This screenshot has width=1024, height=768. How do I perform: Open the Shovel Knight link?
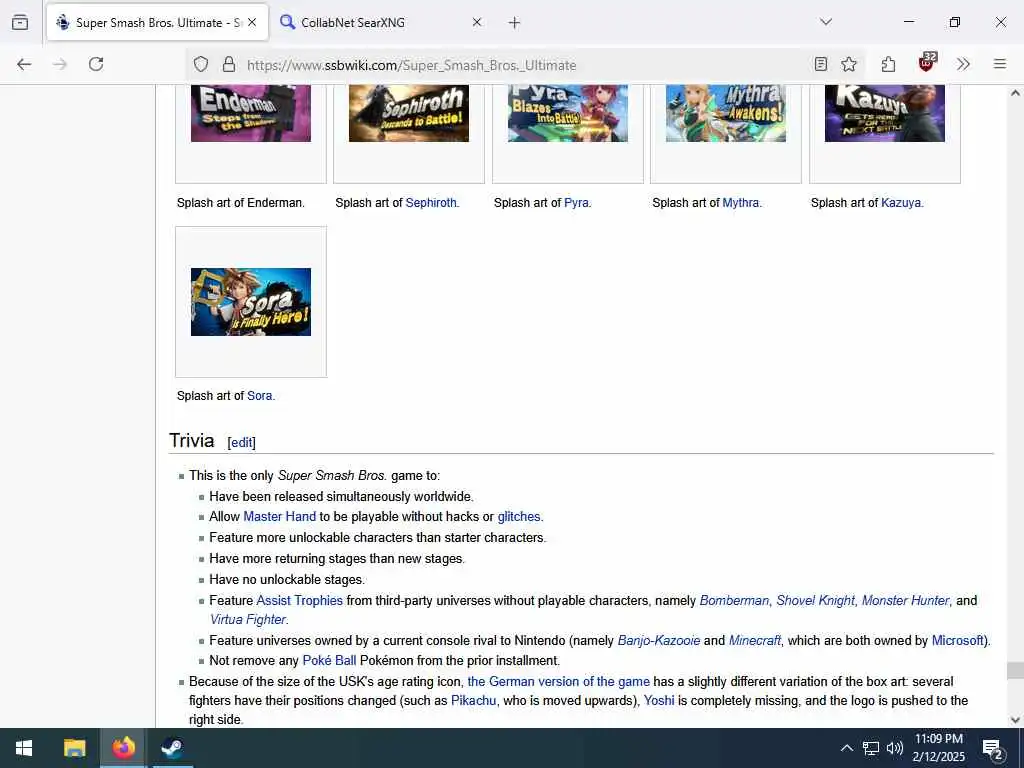[815, 600]
